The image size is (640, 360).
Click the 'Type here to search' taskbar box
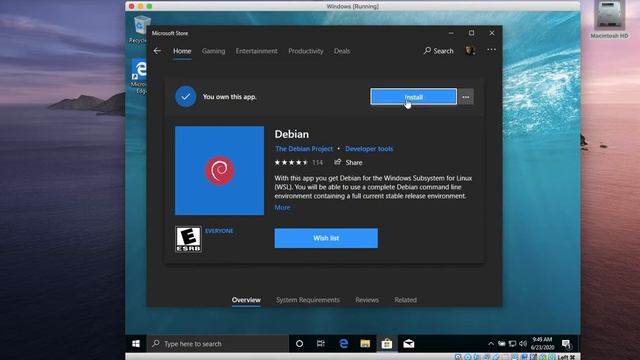point(218,344)
